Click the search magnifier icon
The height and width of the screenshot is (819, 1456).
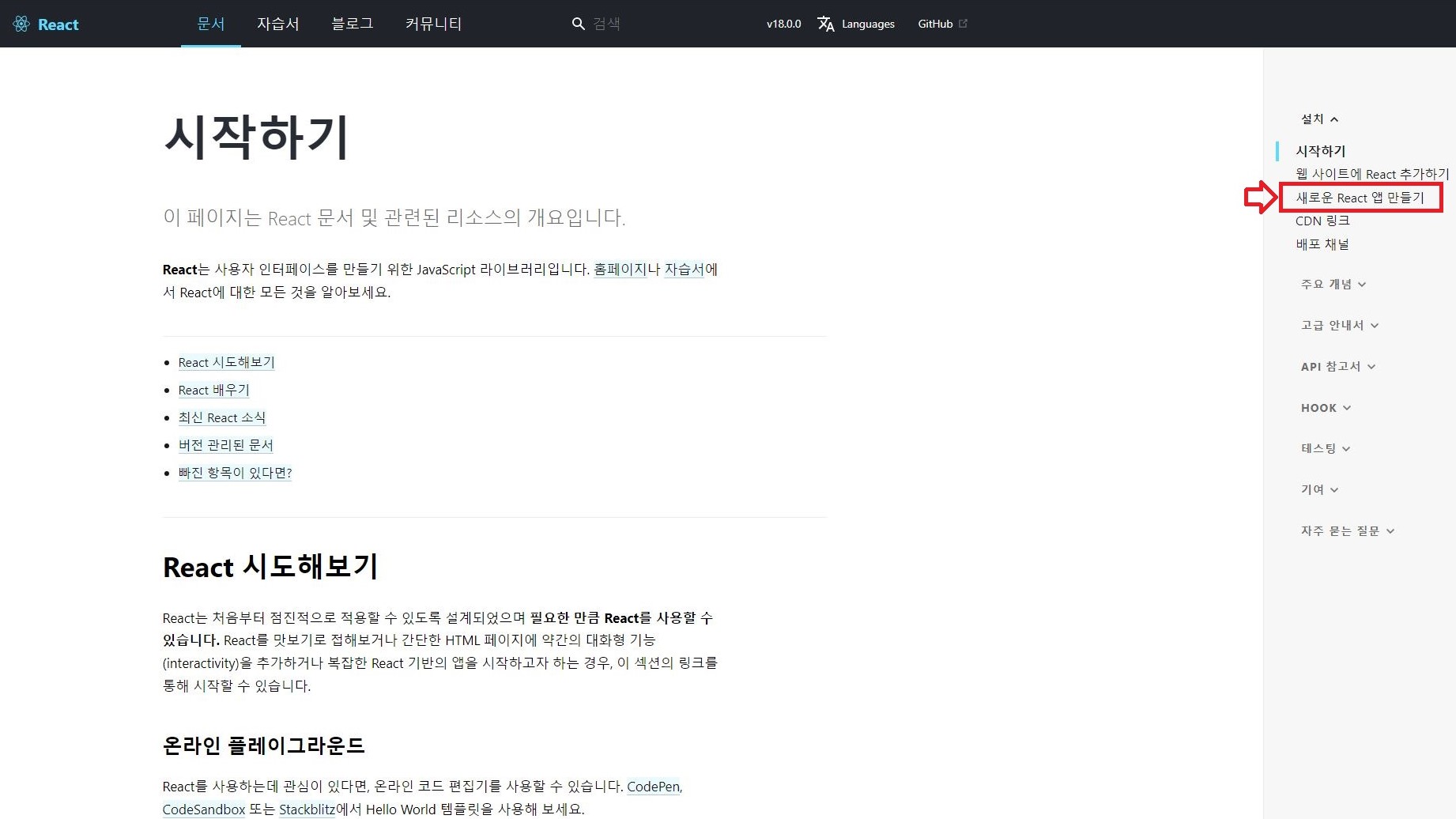tap(579, 24)
